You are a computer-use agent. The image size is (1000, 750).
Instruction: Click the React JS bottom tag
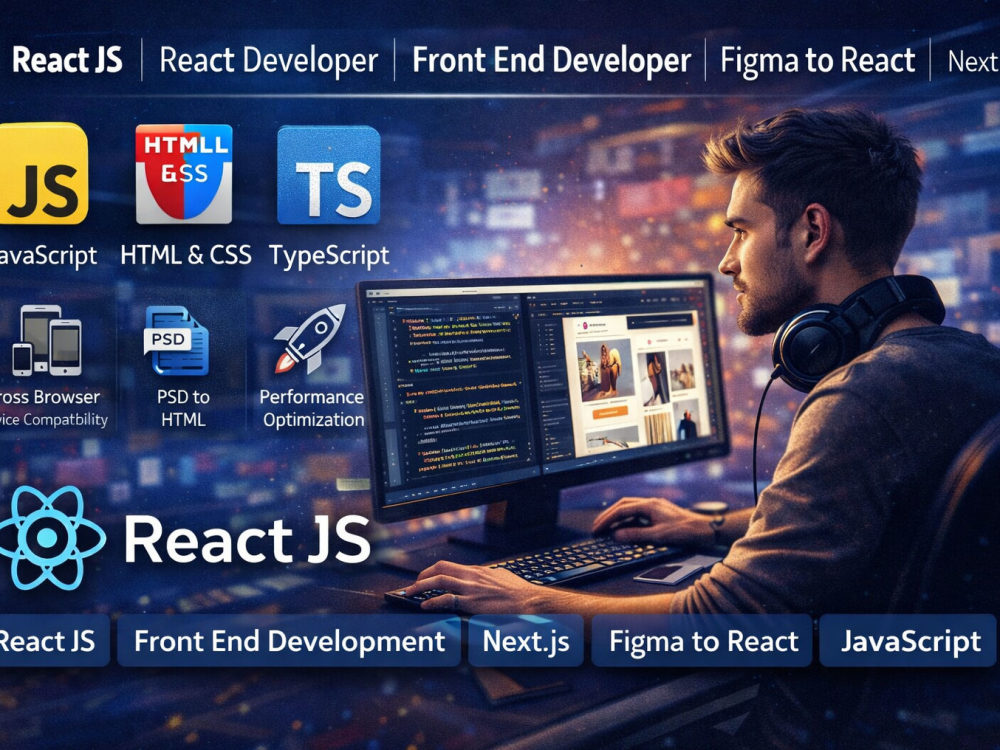[x=54, y=640]
